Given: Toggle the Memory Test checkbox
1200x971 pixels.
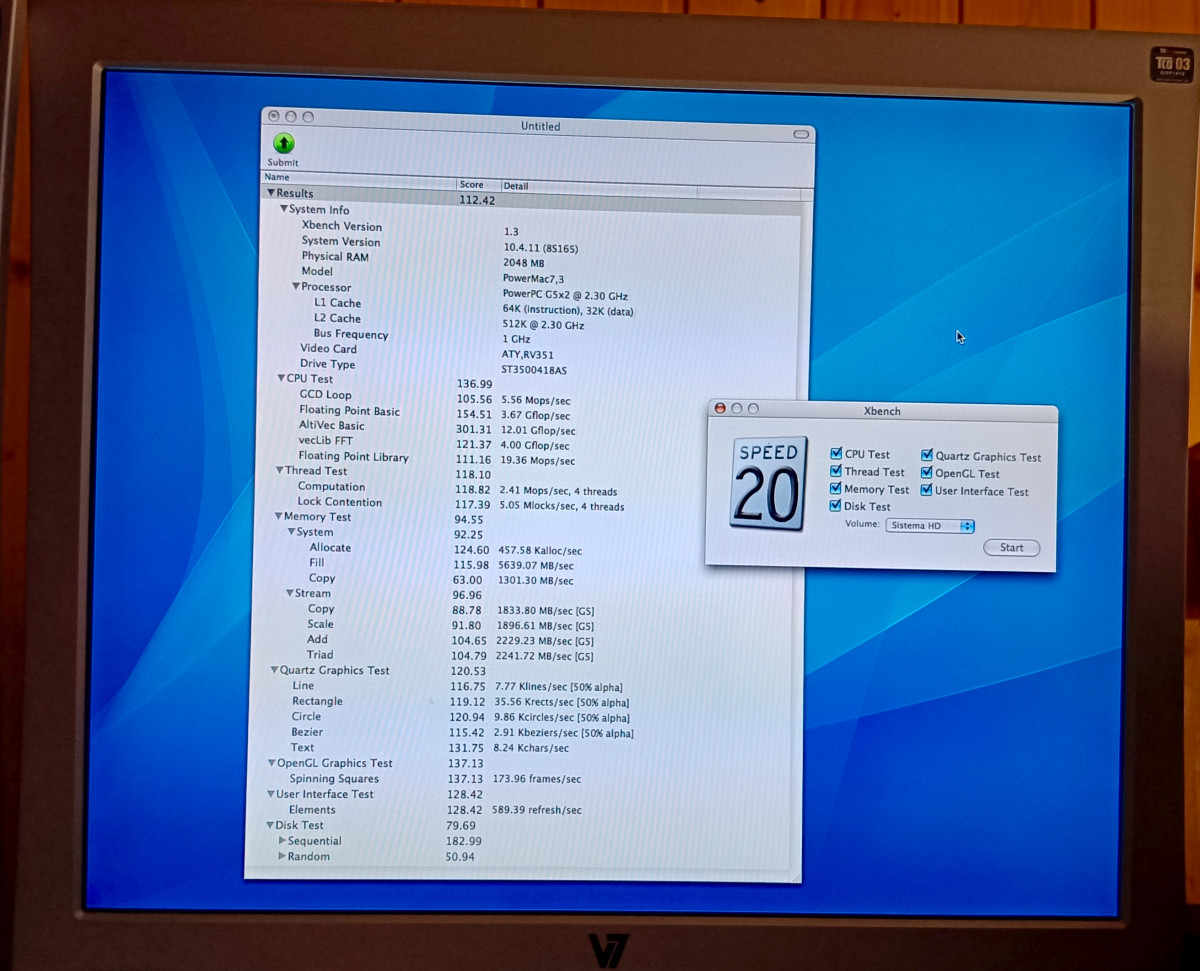Looking at the screenshot, I should point(836,489).
